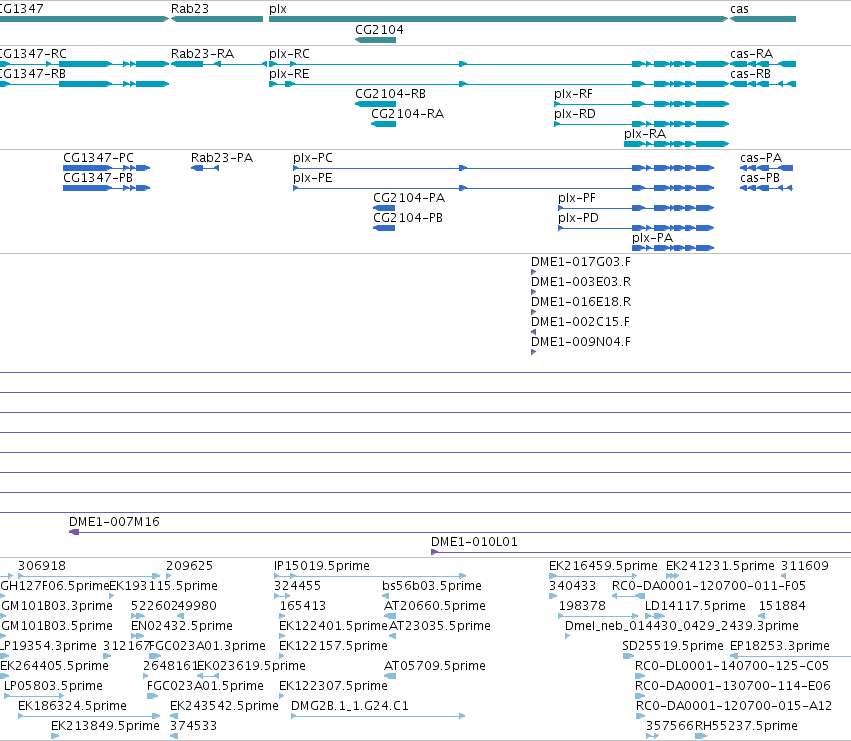This screenshot has height=741, width=851.
Task: Click the cas gene label
Action: pyautogui.click(x=739, y=9)
